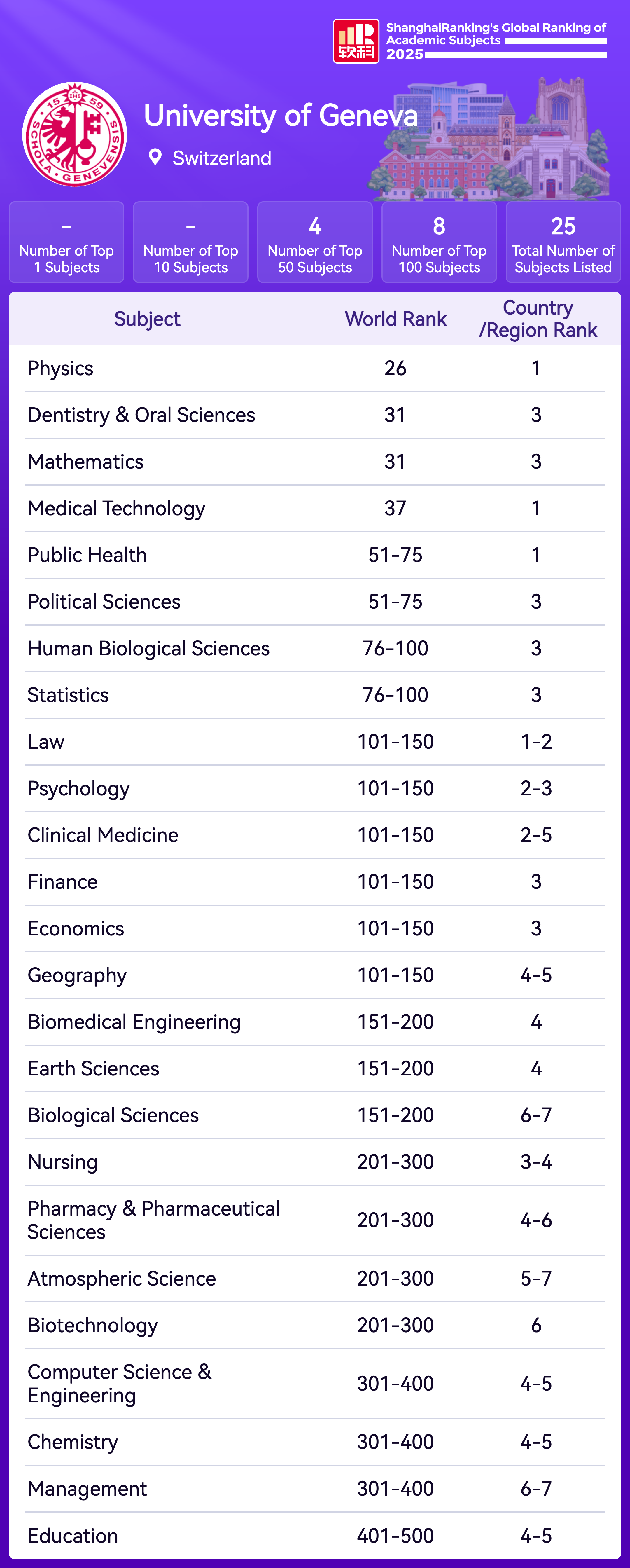630x1568 pixels.
Task: Click the Switzerland country label
Action: [x=222, y=158]
